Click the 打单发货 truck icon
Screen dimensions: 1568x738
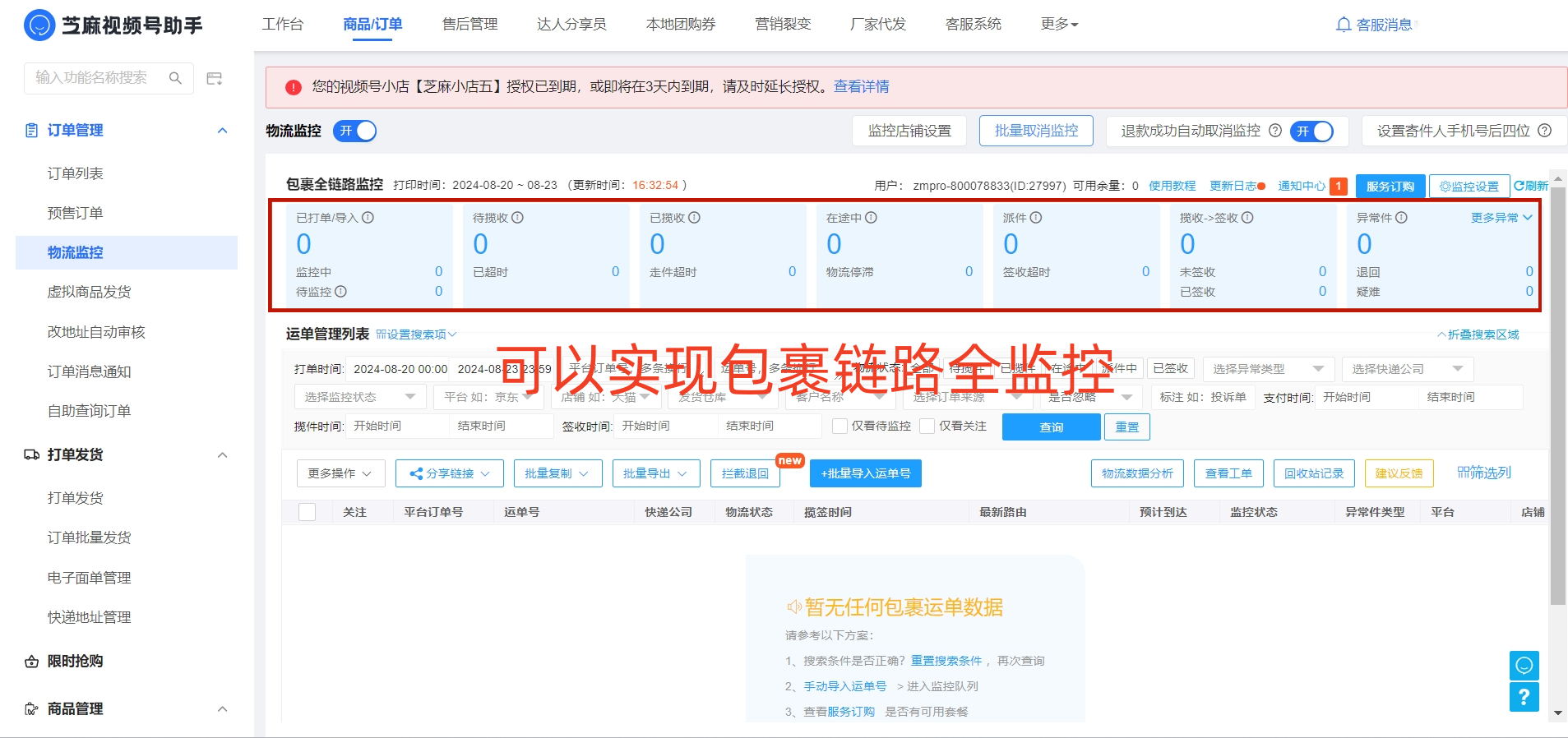pyautogui.click(x=31, y=454)
